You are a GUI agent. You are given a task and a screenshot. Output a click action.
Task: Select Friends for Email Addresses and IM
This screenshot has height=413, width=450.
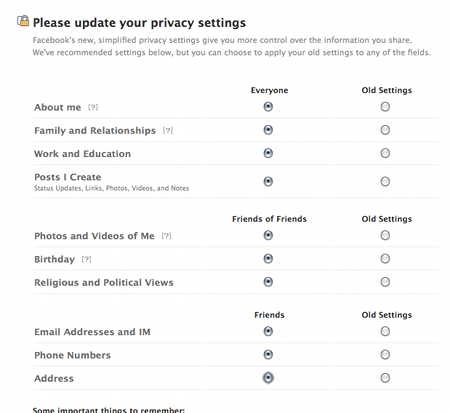tap(268, 331)
